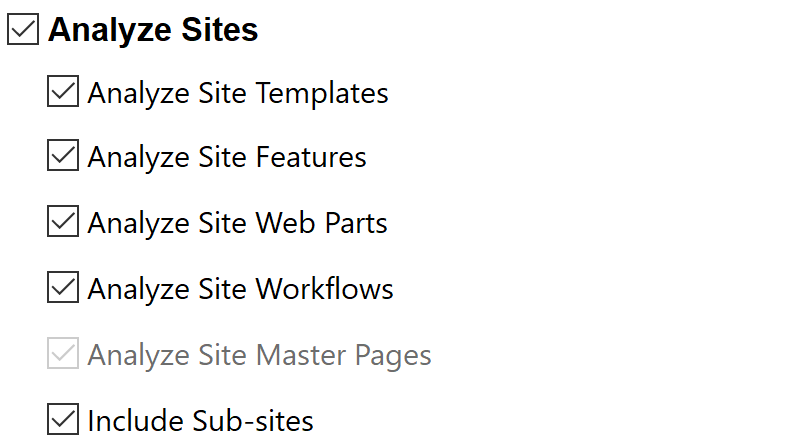Uncheck the Include Sub-sites checkbox
The width and height of the screenshot is (797, 447).
pos(63,419)
